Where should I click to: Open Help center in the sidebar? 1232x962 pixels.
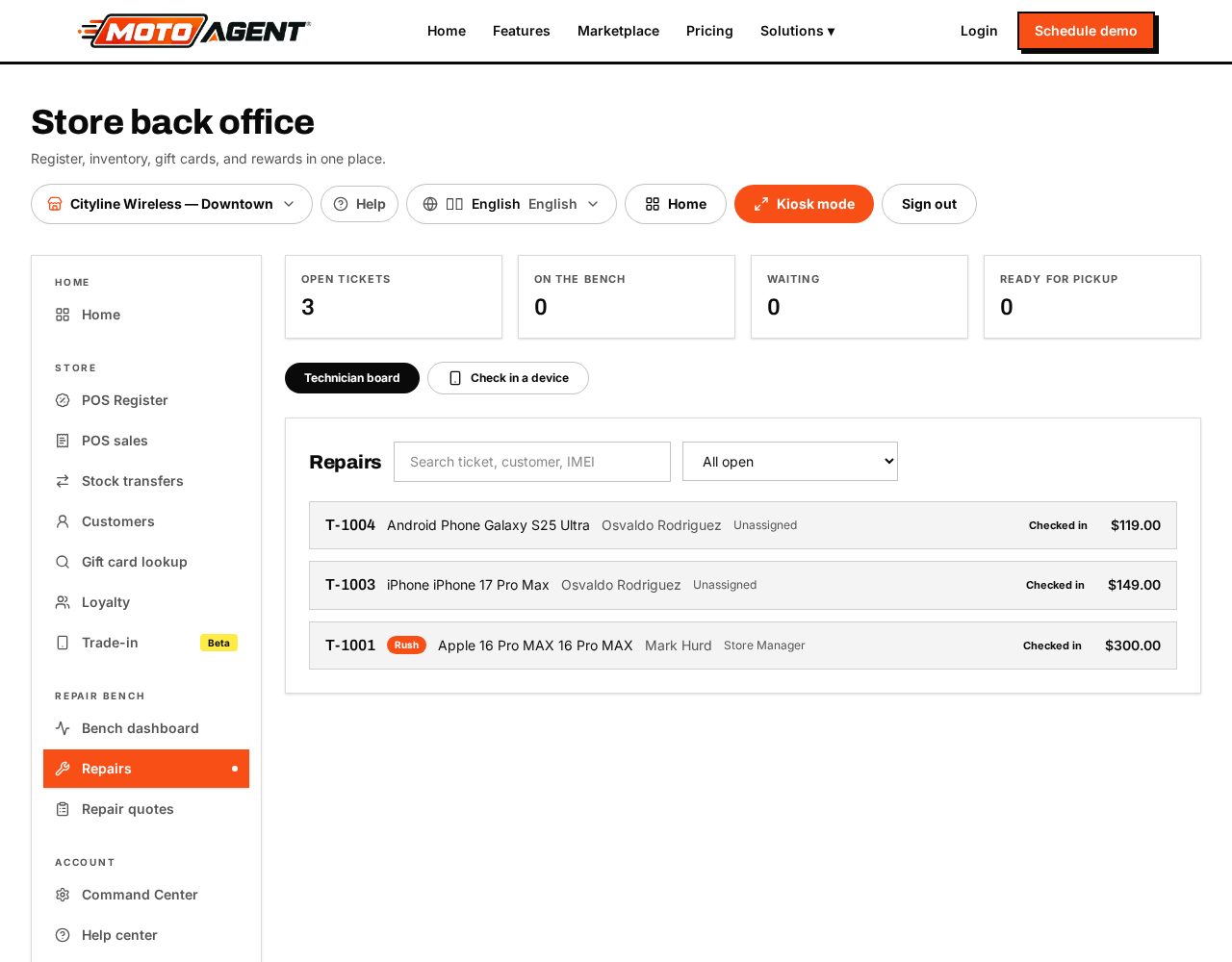146,935
